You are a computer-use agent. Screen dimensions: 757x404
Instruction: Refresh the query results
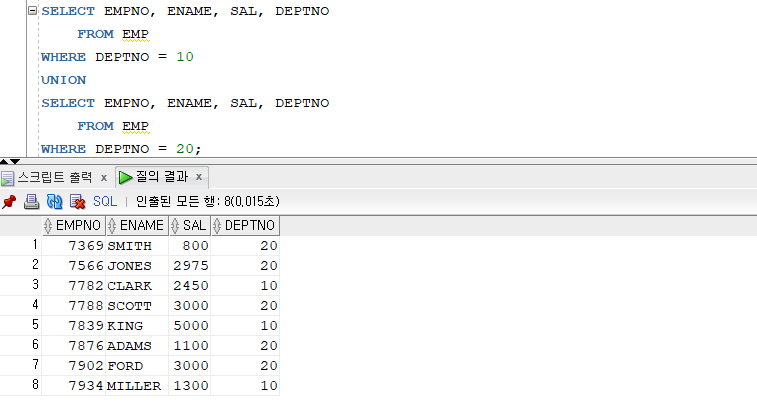pos(54,201)
